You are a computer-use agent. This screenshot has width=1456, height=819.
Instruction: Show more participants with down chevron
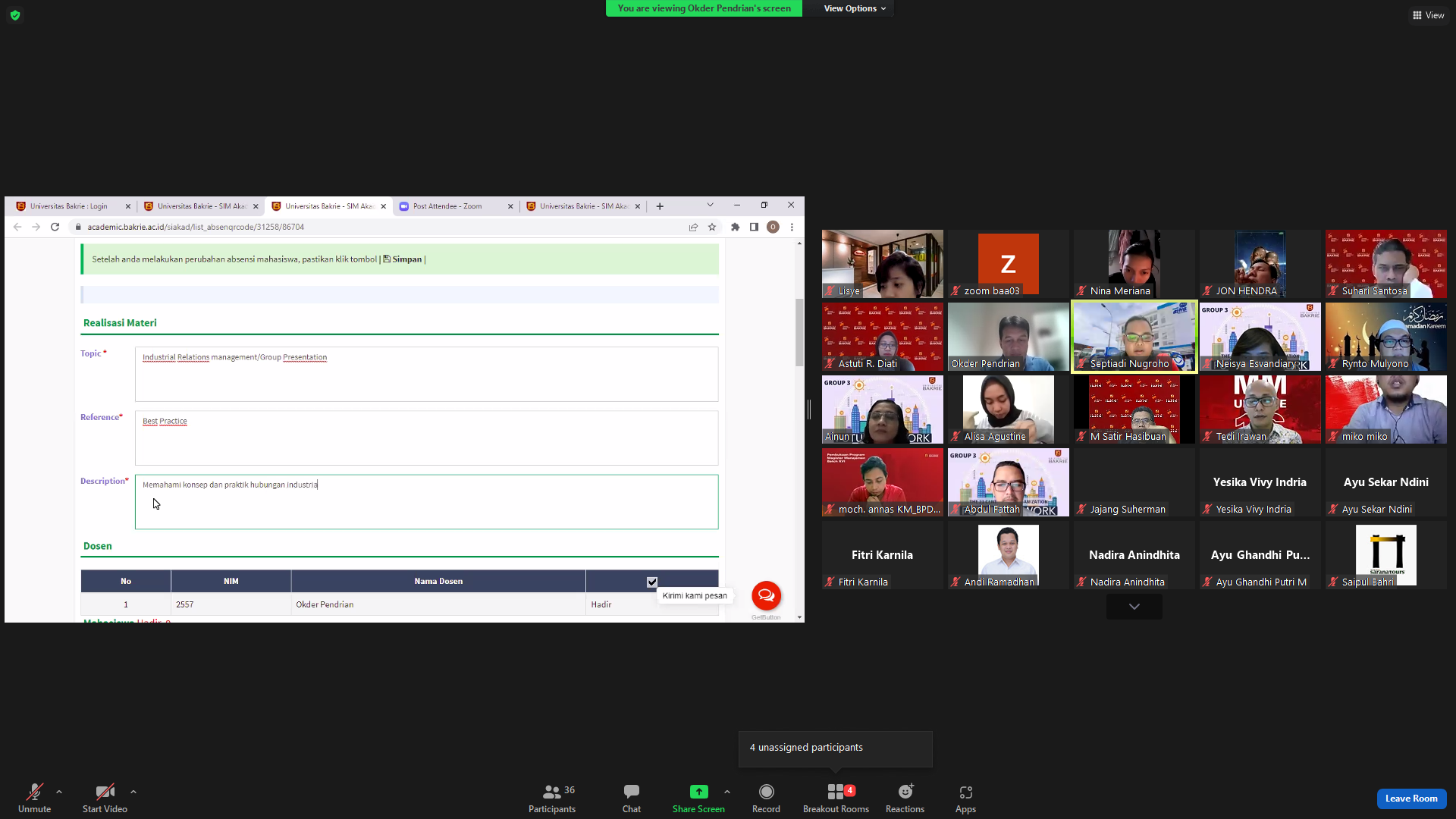click(x=1134, y=607)
